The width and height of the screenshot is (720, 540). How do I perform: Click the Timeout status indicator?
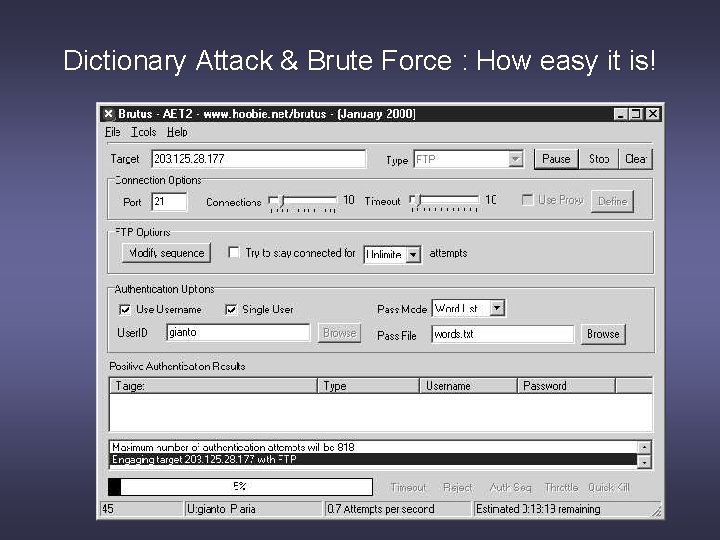point(408,487)
